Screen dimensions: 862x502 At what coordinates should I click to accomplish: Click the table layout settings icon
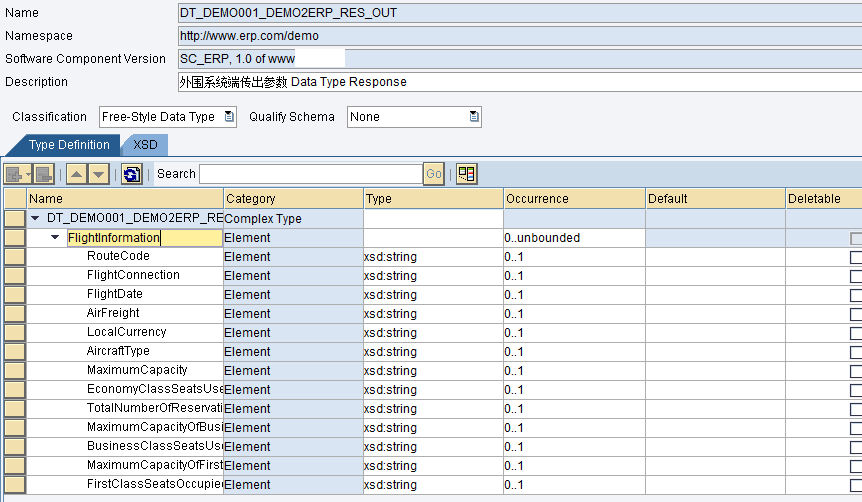point(467,174)
